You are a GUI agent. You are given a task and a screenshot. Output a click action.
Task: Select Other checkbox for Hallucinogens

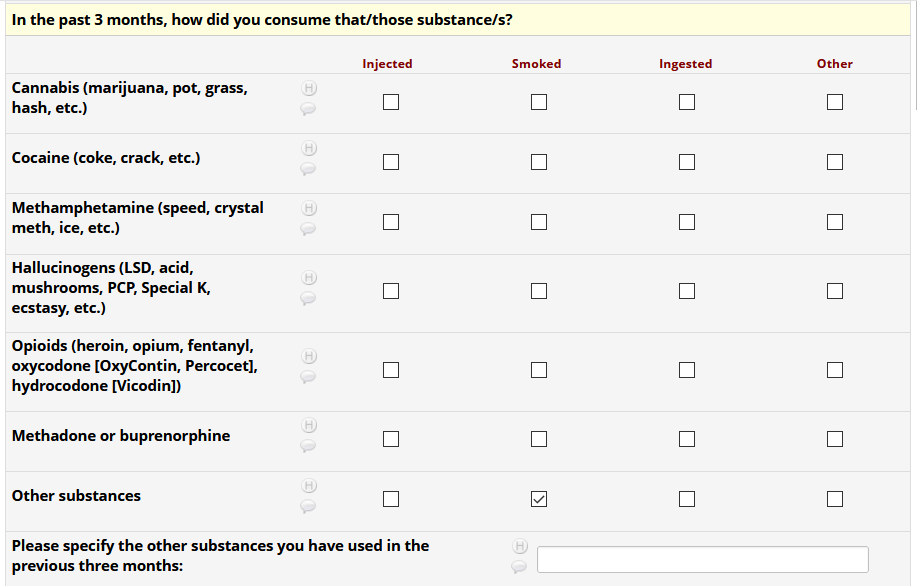(835, 291)
